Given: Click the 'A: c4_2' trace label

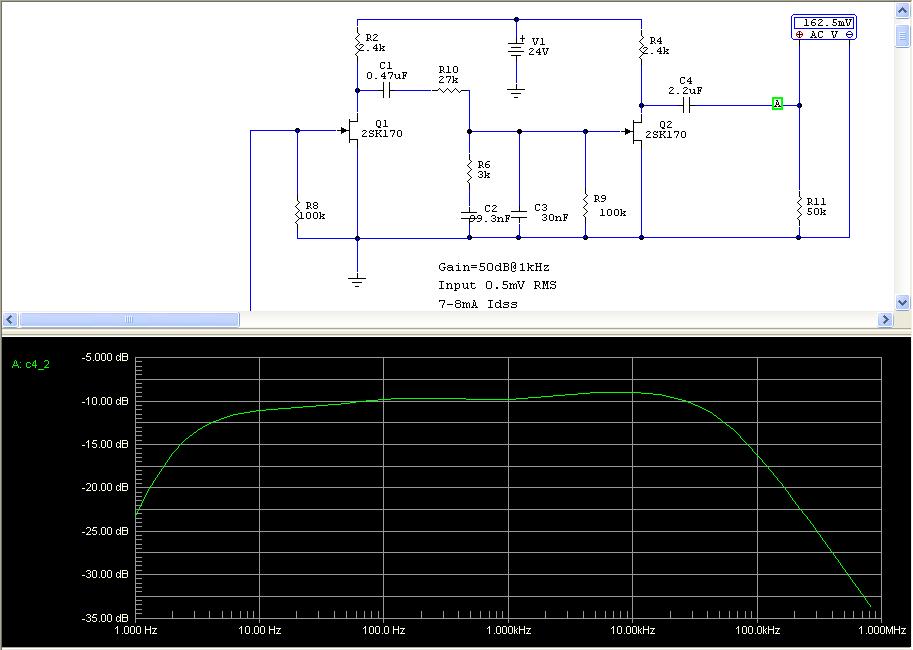Looking at the screenshot, I should tap(31, 365).
